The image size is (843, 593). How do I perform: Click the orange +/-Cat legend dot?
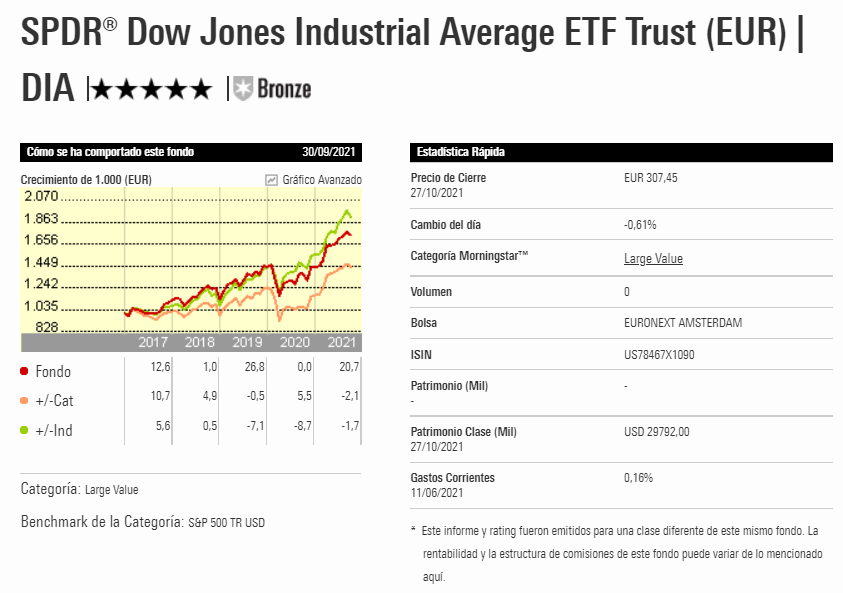click(24, 401)
